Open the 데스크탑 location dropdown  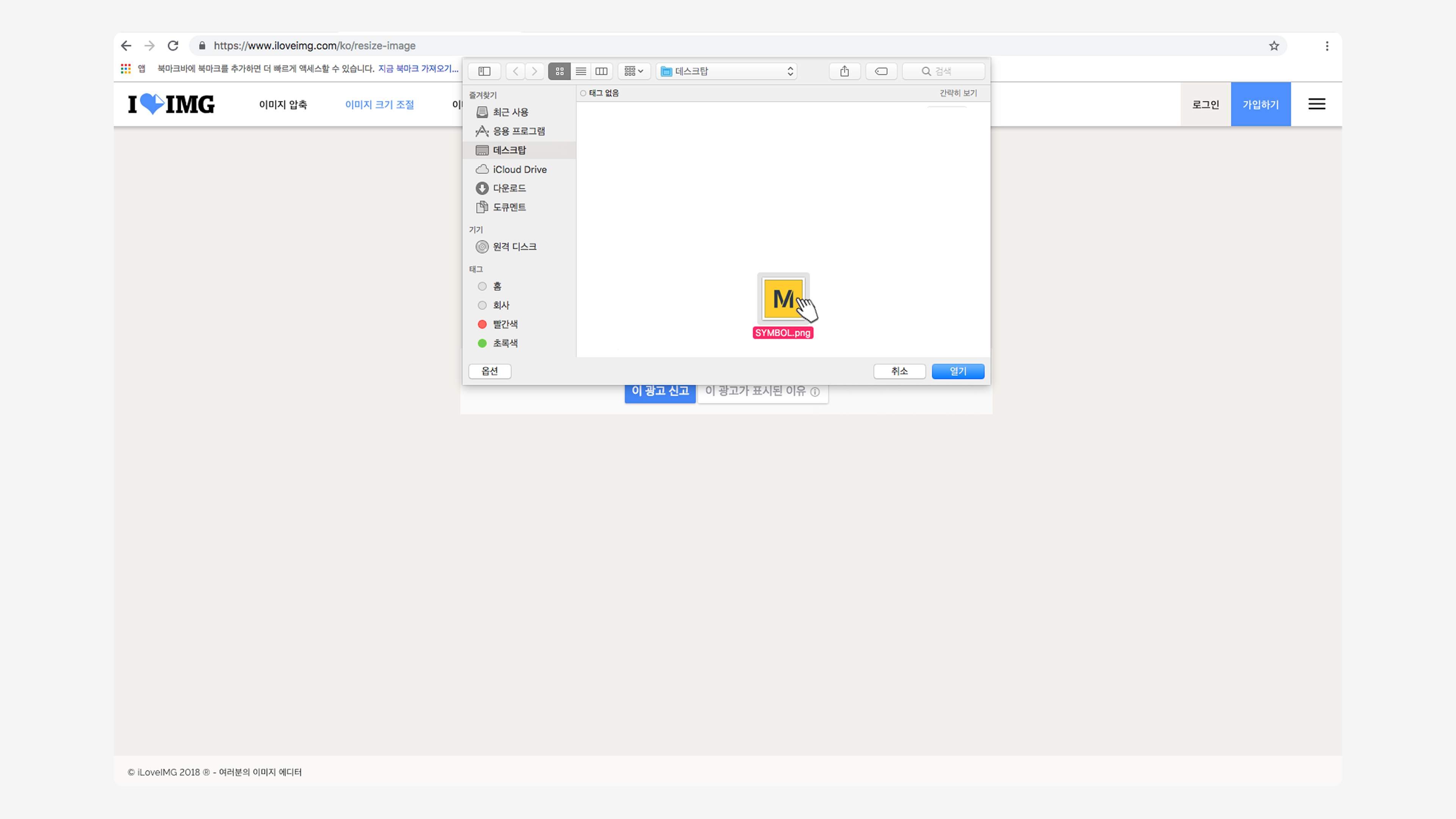click(x=727, y=71)
